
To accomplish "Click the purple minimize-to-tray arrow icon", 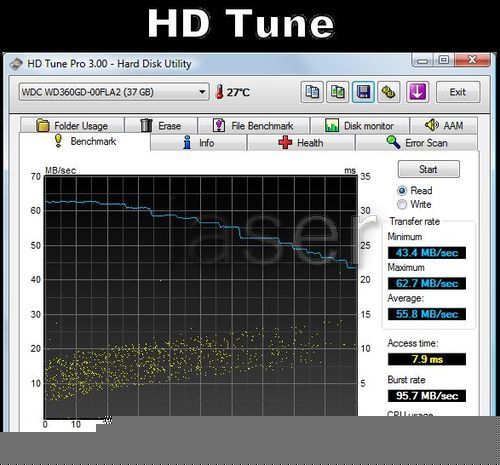I will 417,92.
